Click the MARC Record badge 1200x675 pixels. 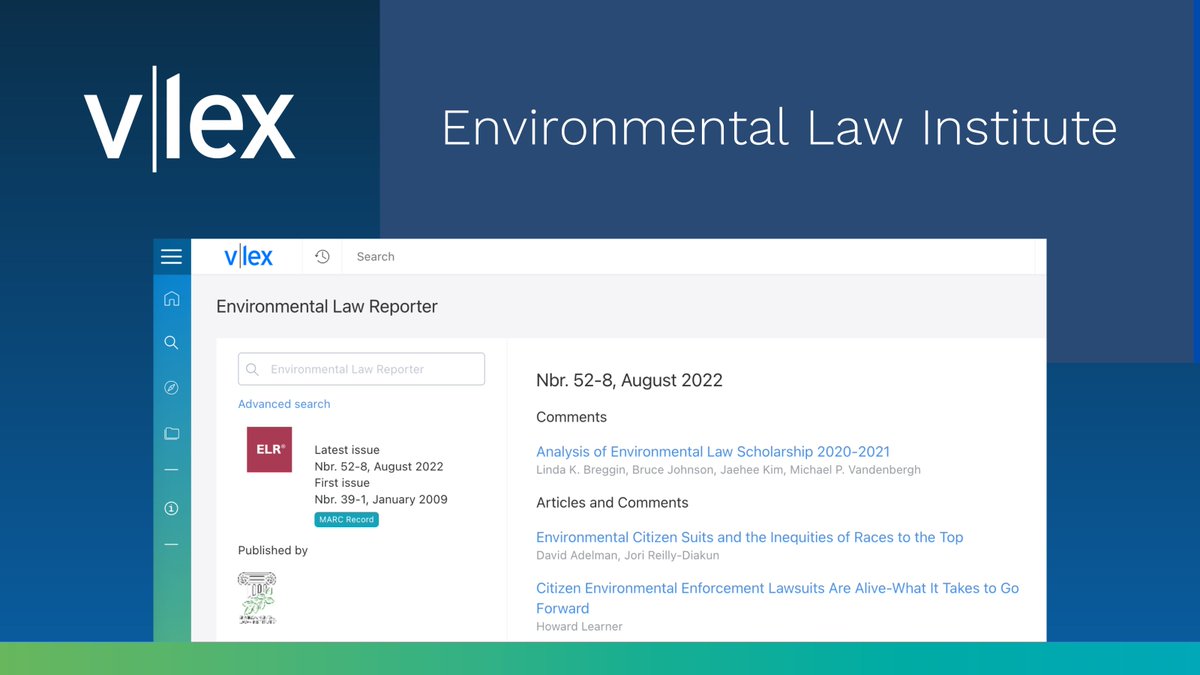click(x=346, y=520)
